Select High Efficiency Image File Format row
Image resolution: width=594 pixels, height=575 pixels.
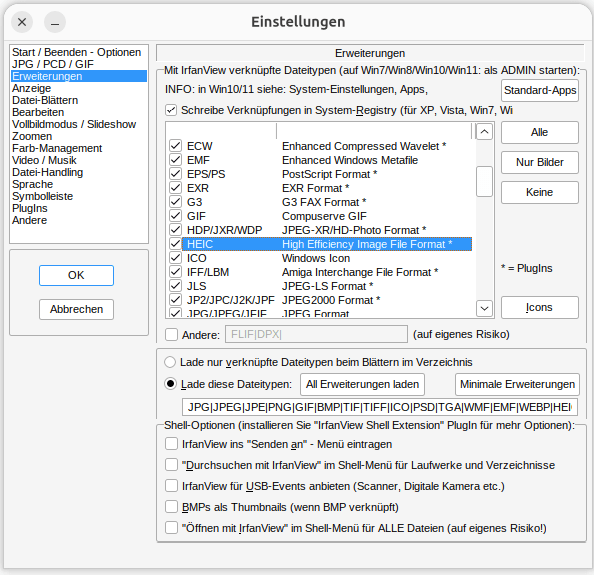(327, 244)
